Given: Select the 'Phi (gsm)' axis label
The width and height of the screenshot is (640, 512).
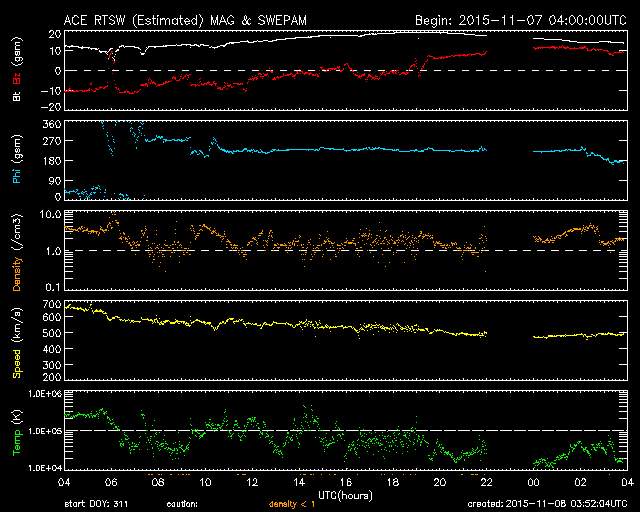Looking at the screenshot, I should tap(17, 159).
